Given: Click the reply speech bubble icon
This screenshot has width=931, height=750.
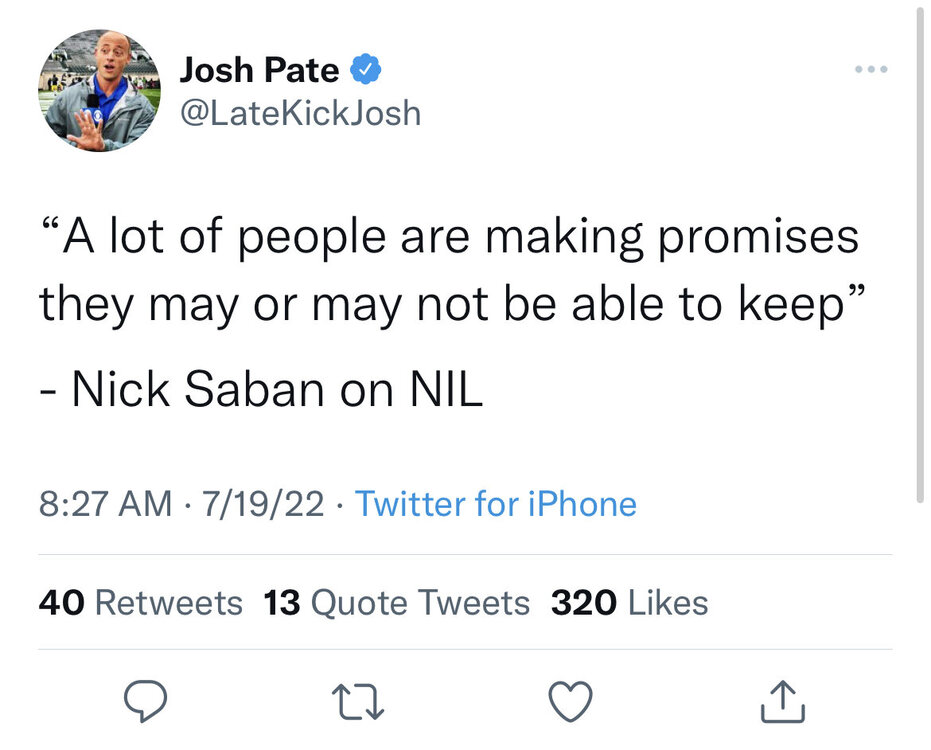Looking at the screenshot, I should coord(145,703).
